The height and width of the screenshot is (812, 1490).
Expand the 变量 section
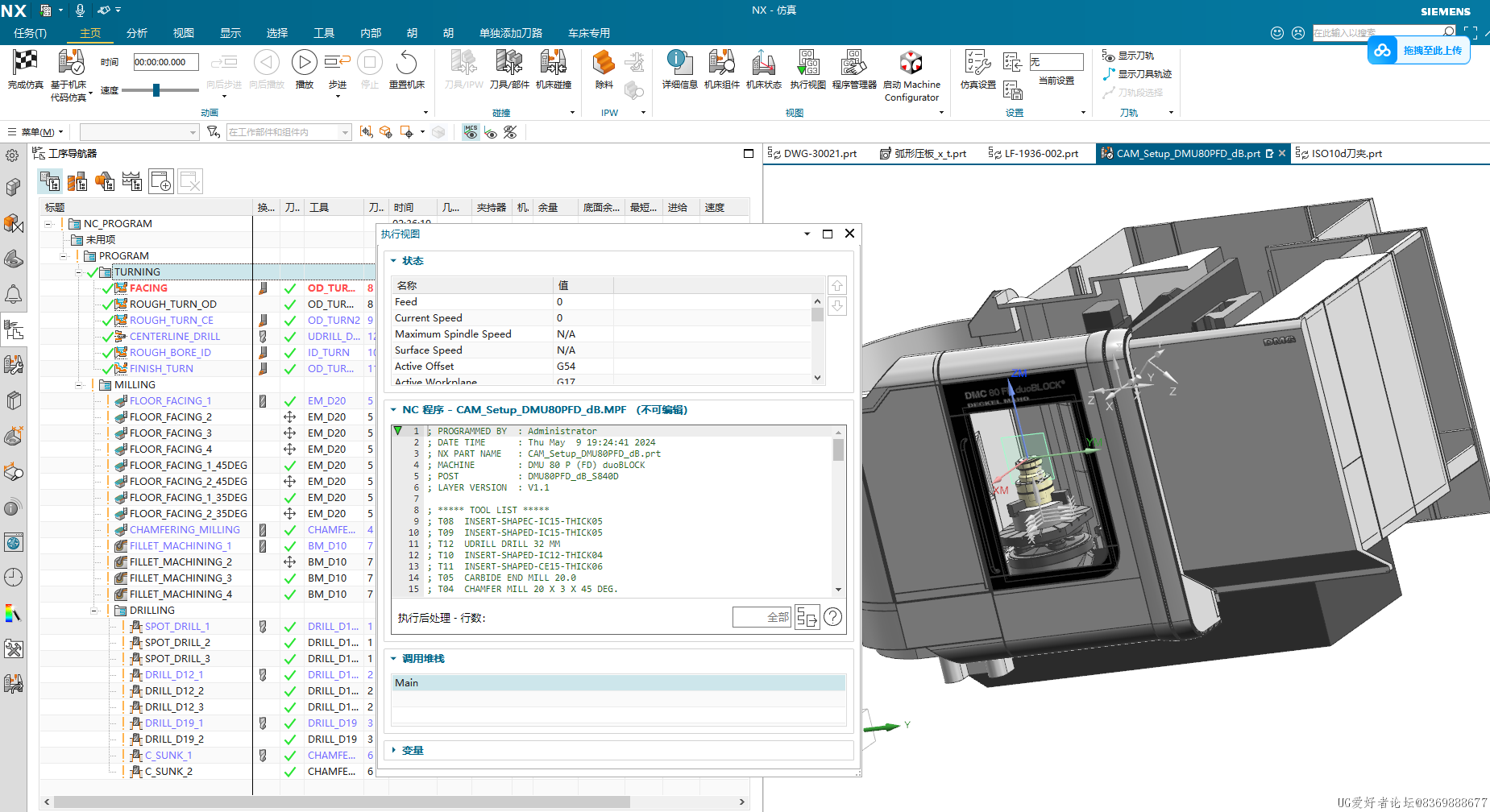393,751
